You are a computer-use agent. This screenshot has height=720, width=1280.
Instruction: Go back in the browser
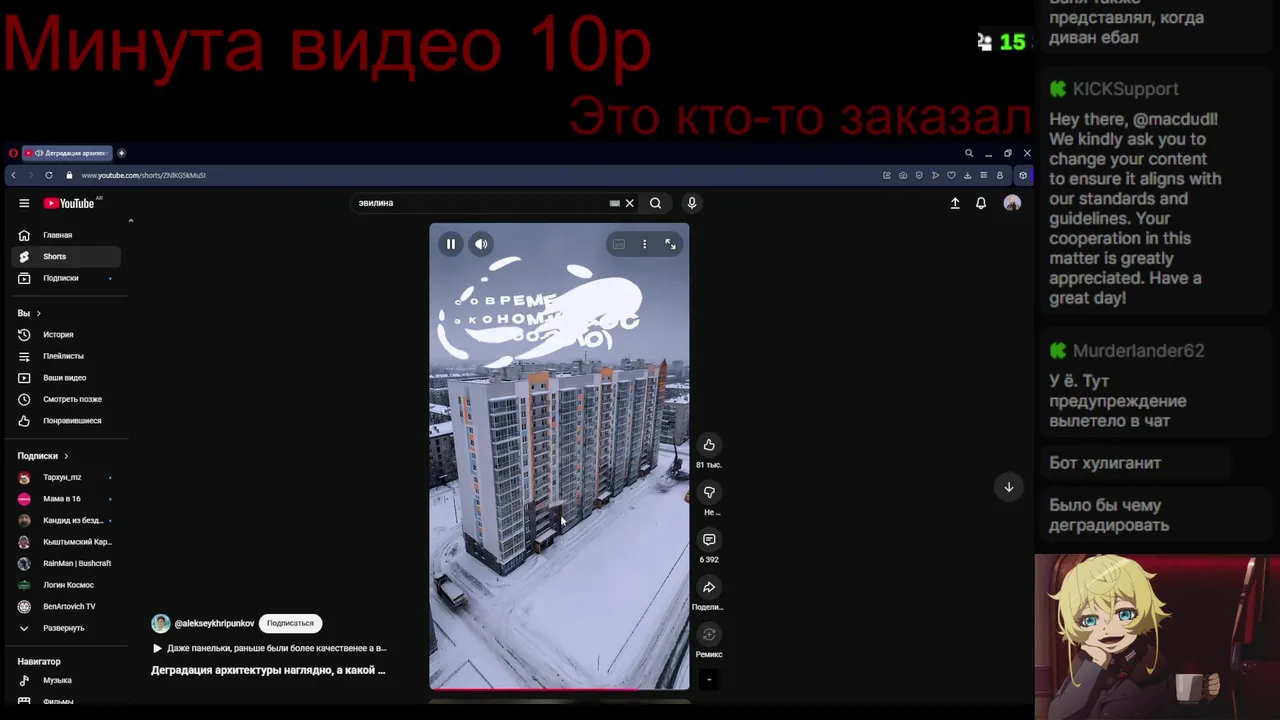tap(13, 175)
